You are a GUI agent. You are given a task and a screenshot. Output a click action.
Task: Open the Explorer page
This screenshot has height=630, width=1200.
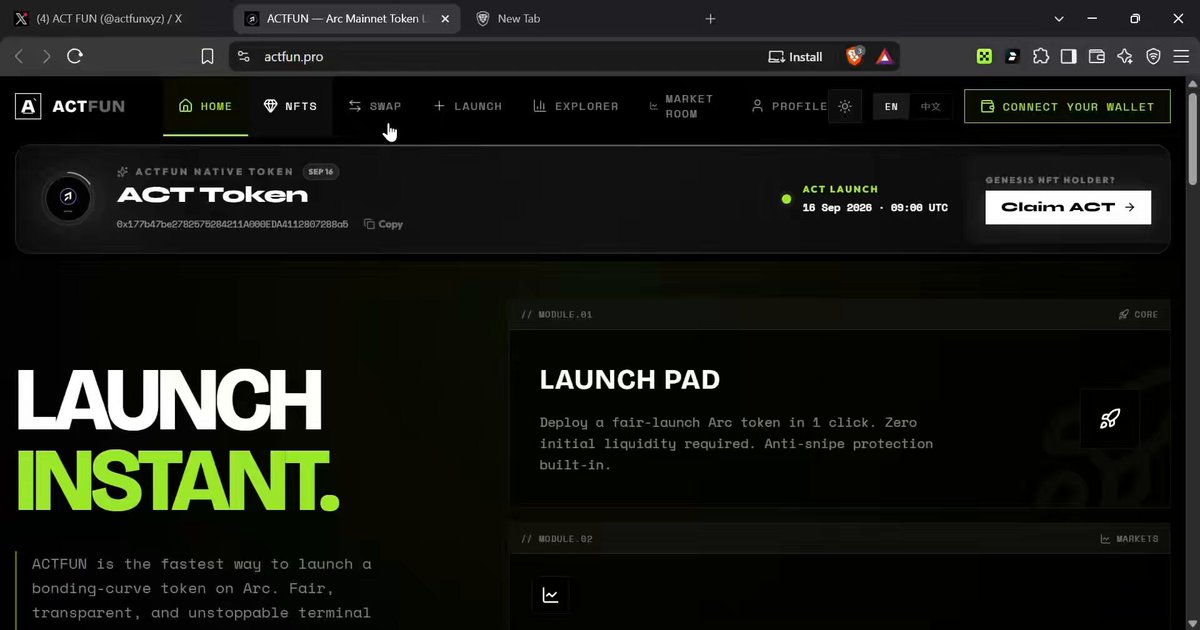point(576,106)
